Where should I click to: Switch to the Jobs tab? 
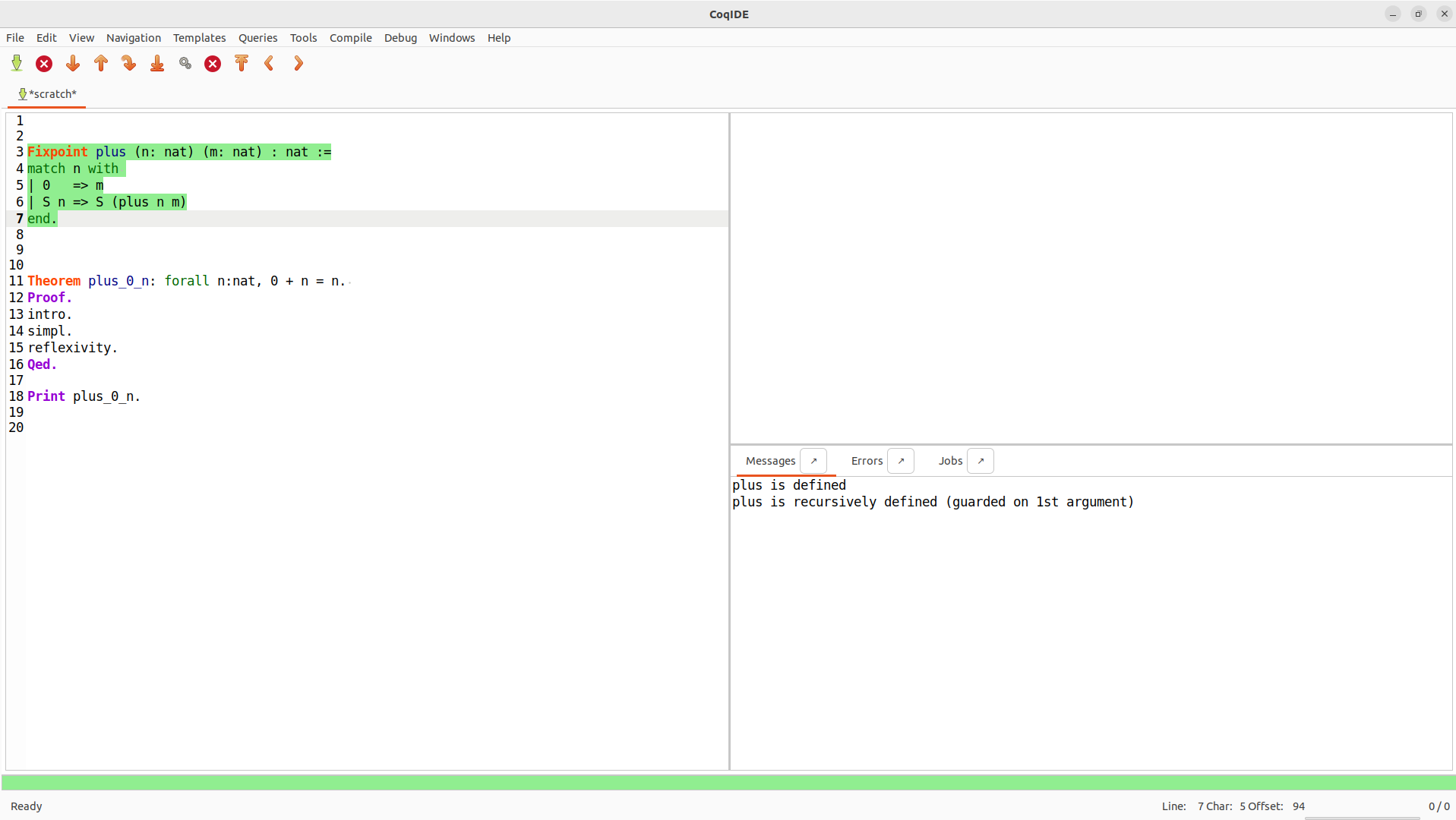click(x=950, y=461)
